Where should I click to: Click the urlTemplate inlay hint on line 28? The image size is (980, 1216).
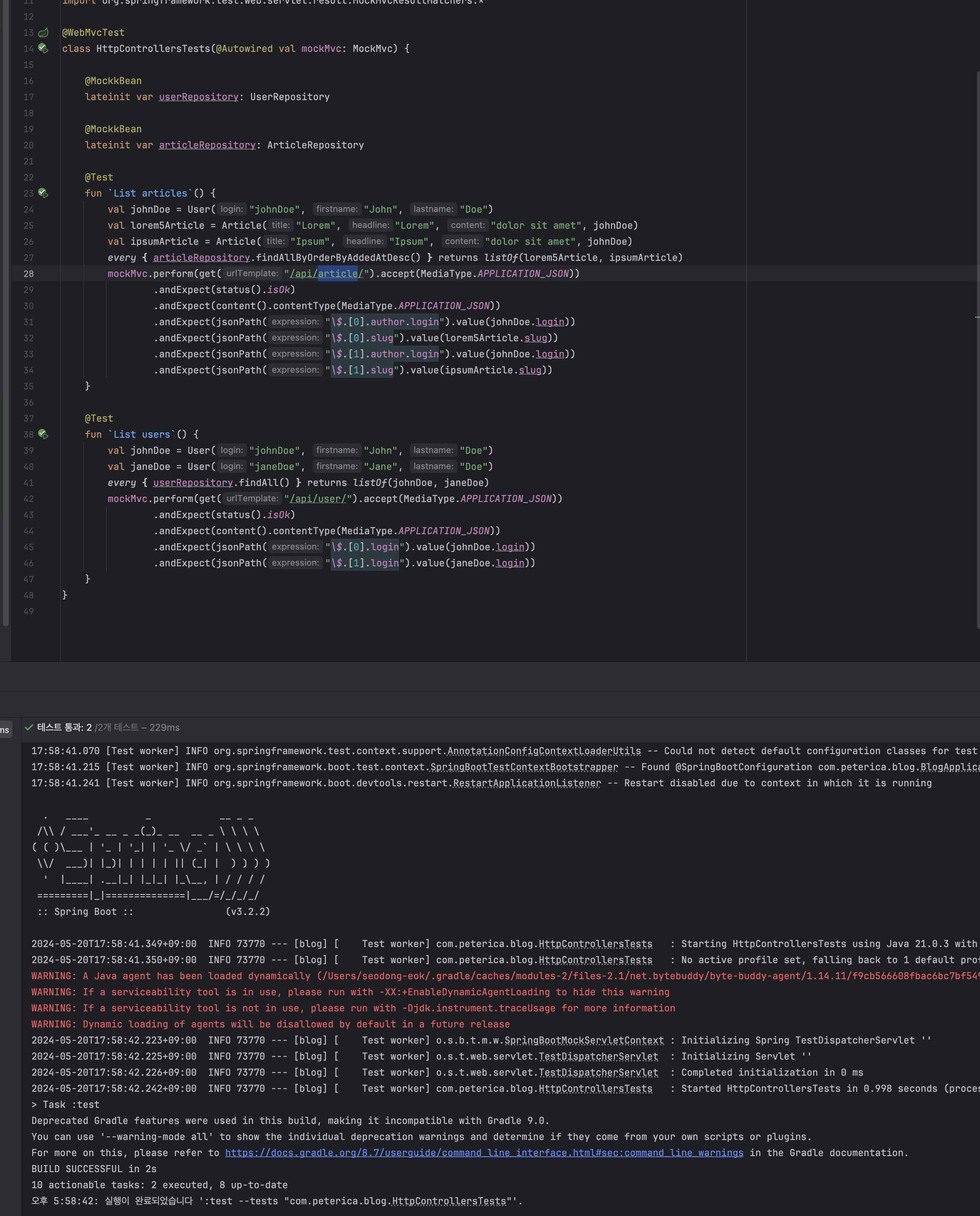pyautogui.click(x=252, y=273)
